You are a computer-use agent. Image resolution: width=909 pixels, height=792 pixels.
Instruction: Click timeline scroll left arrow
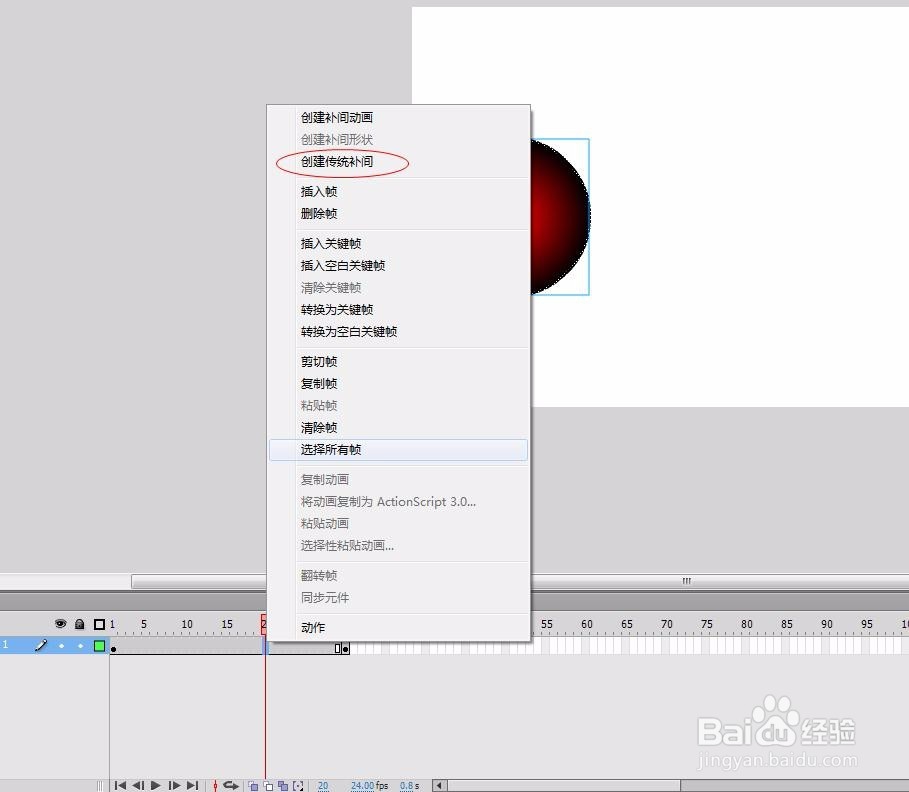tap(439, 786)
